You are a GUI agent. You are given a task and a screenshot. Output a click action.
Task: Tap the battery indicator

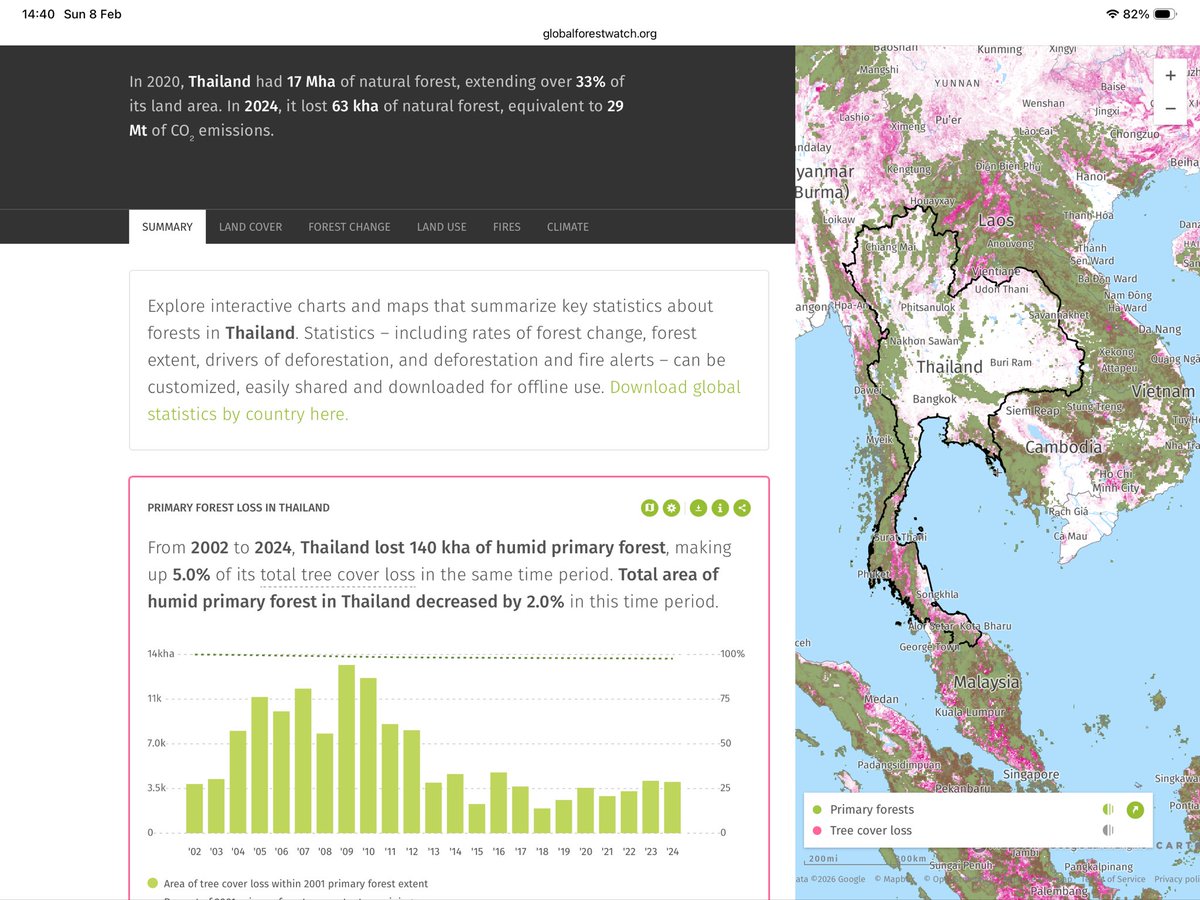pyautogui.click(x=1165, y=14)
